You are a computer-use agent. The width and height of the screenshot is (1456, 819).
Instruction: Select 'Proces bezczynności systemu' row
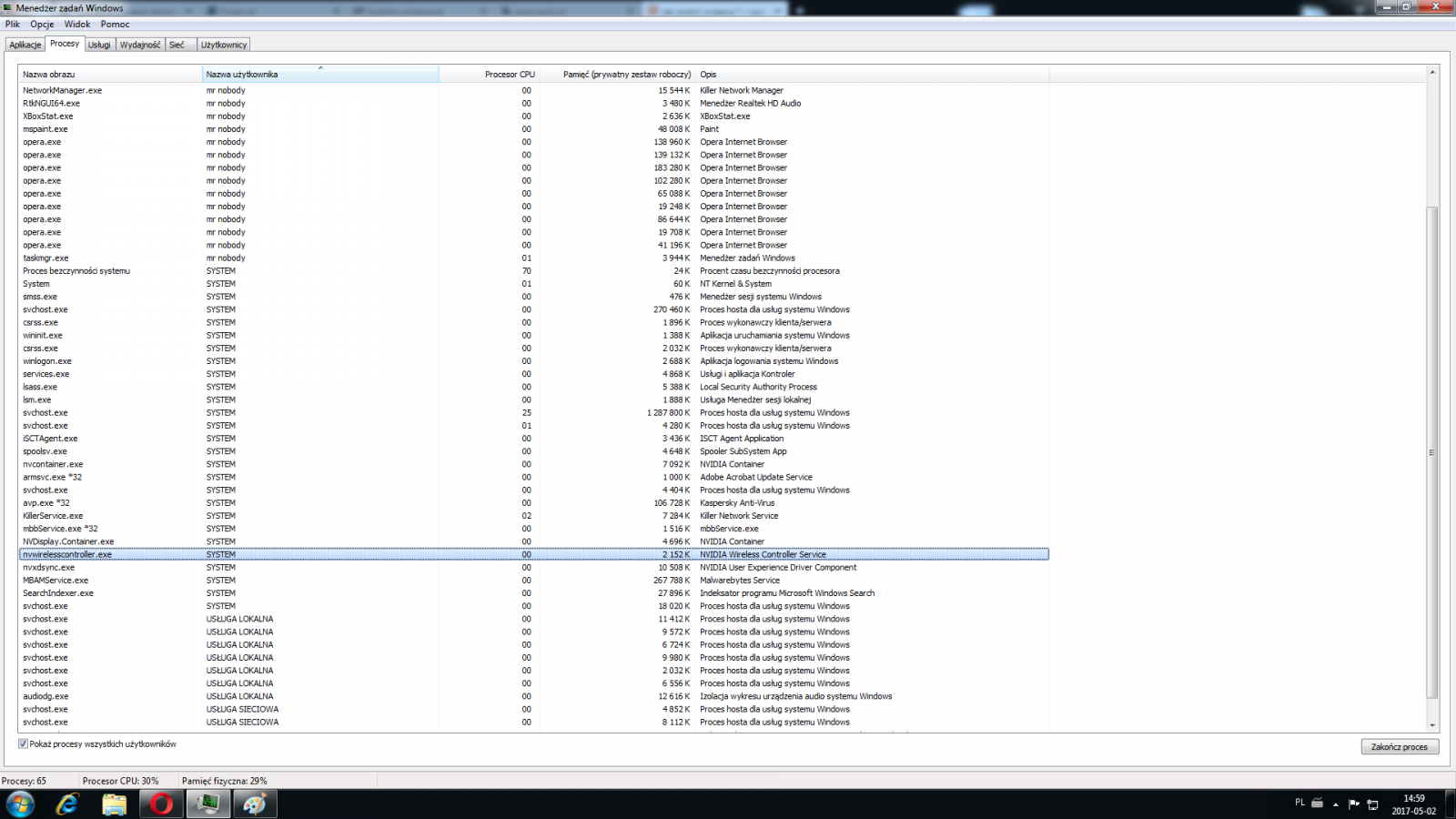(533, 271)
